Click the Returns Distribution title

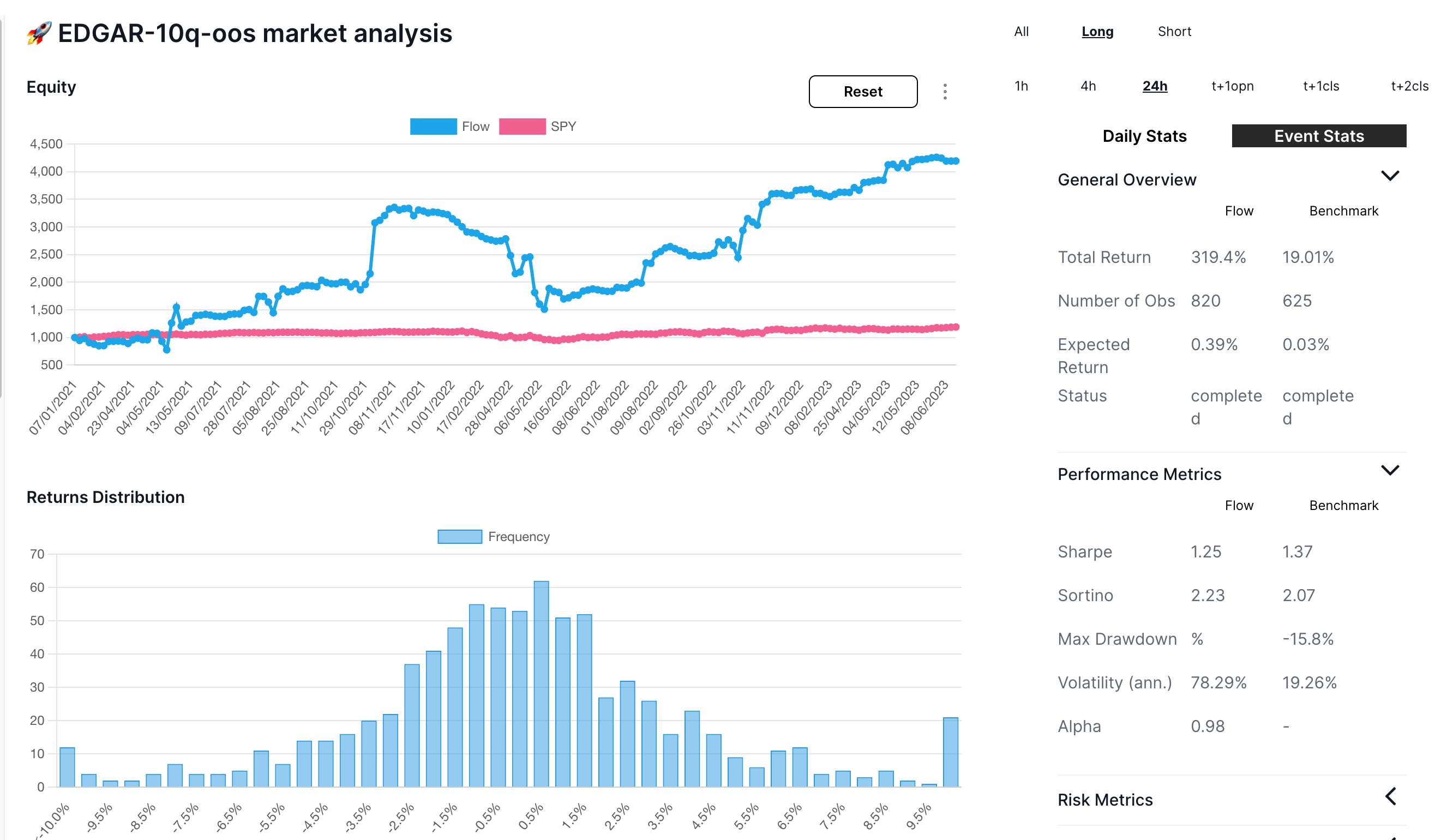click(x=105, y=497)
